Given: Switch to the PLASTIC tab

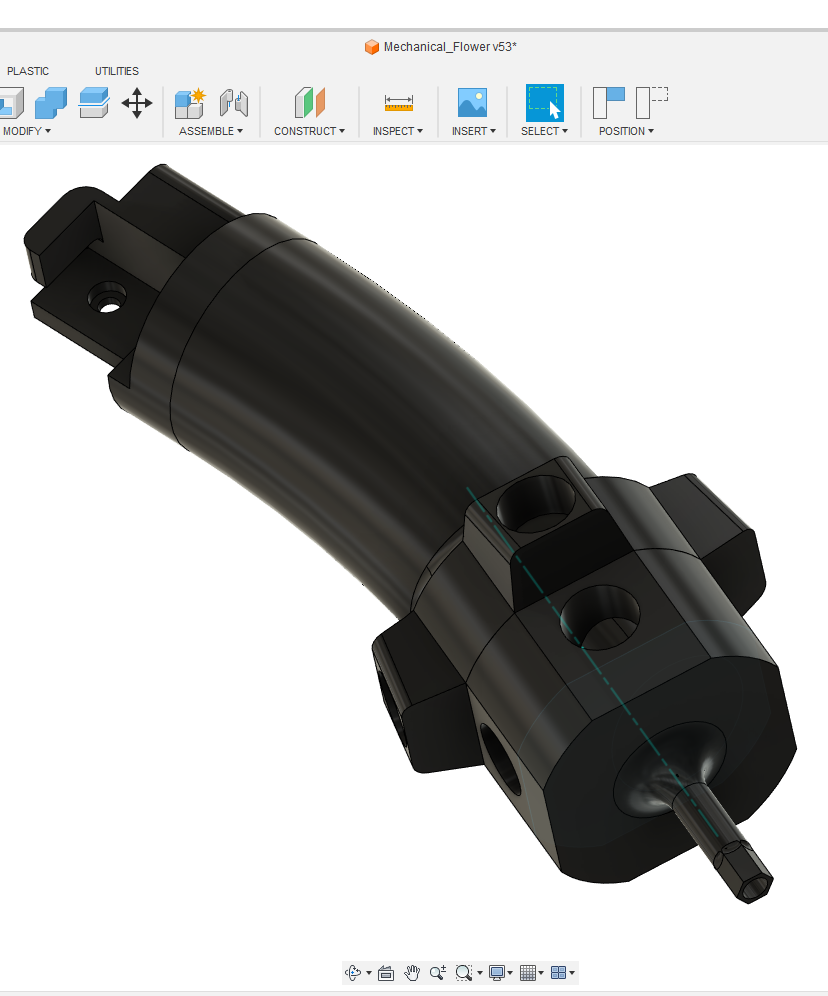Looking at the screenshot, I should tap(28, 71).
